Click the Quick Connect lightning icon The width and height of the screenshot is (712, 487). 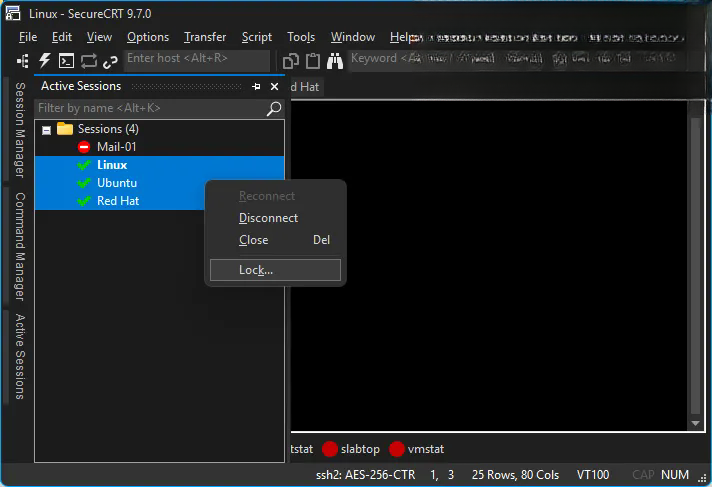(x=44, y=60)
